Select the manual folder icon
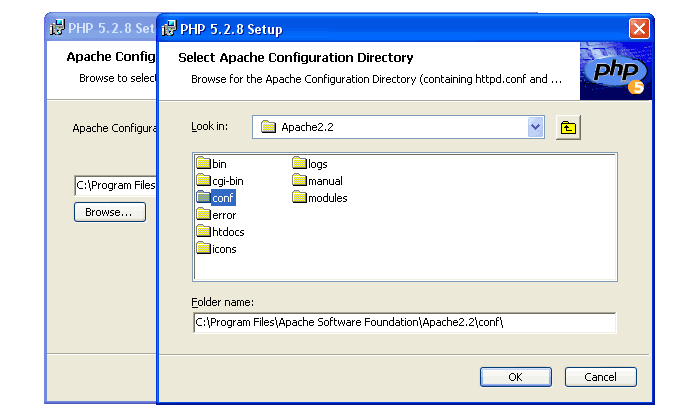700x417 pixels. pos(299,181)
